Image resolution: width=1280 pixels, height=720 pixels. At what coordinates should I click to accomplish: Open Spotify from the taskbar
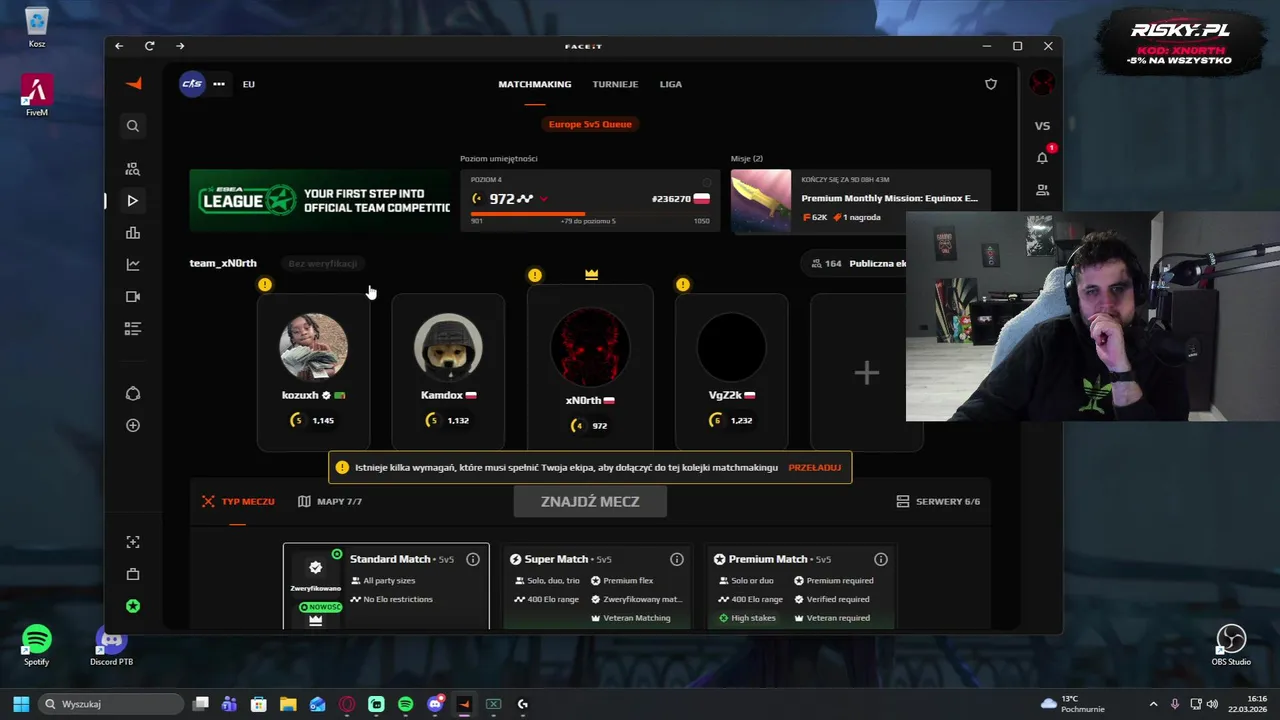pos(405,704)
